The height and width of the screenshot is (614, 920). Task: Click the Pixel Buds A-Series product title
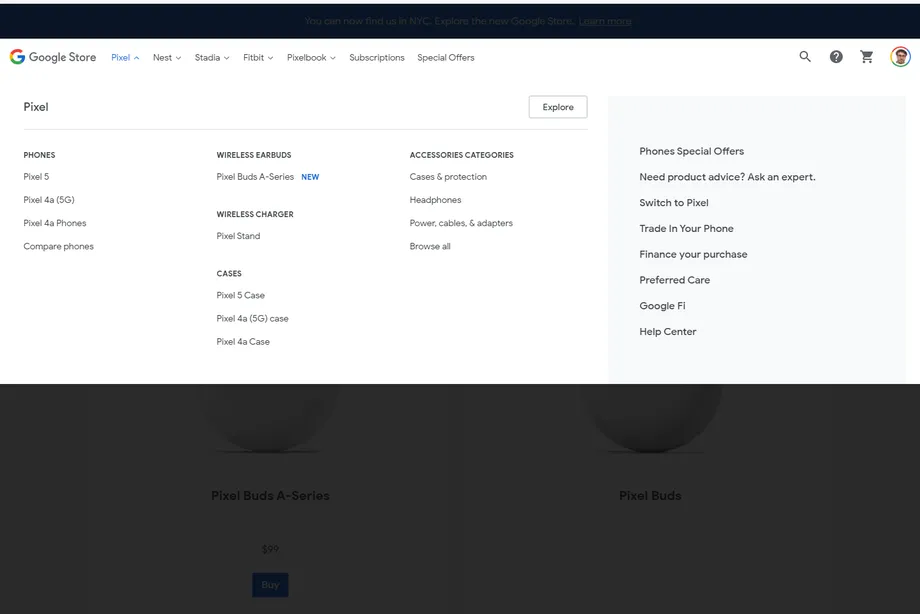point(270,495)
